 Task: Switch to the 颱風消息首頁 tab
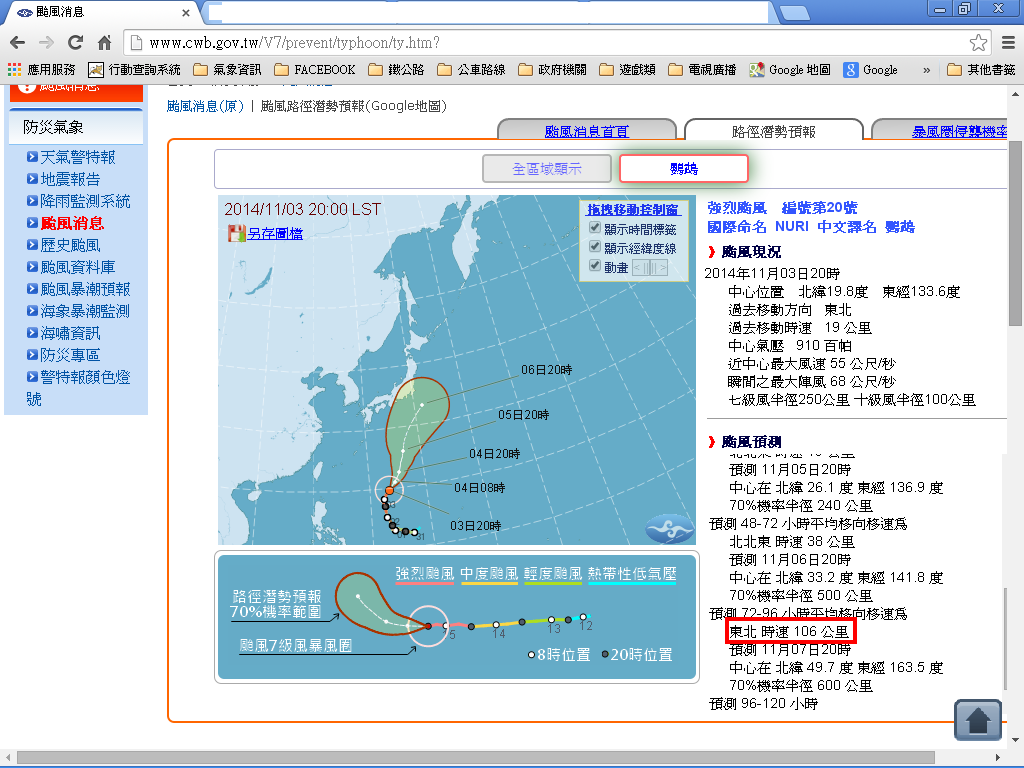[586, 131]
